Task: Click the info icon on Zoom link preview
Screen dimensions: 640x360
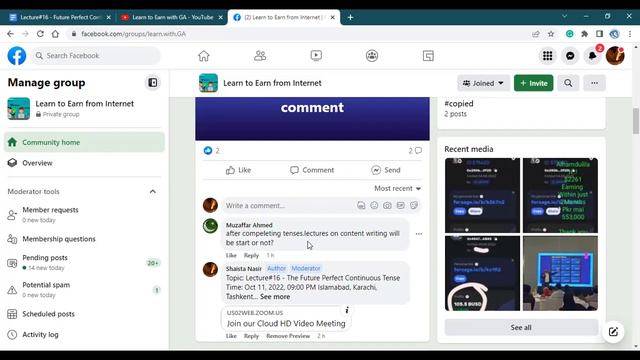Action: click(x=347, y=310)
